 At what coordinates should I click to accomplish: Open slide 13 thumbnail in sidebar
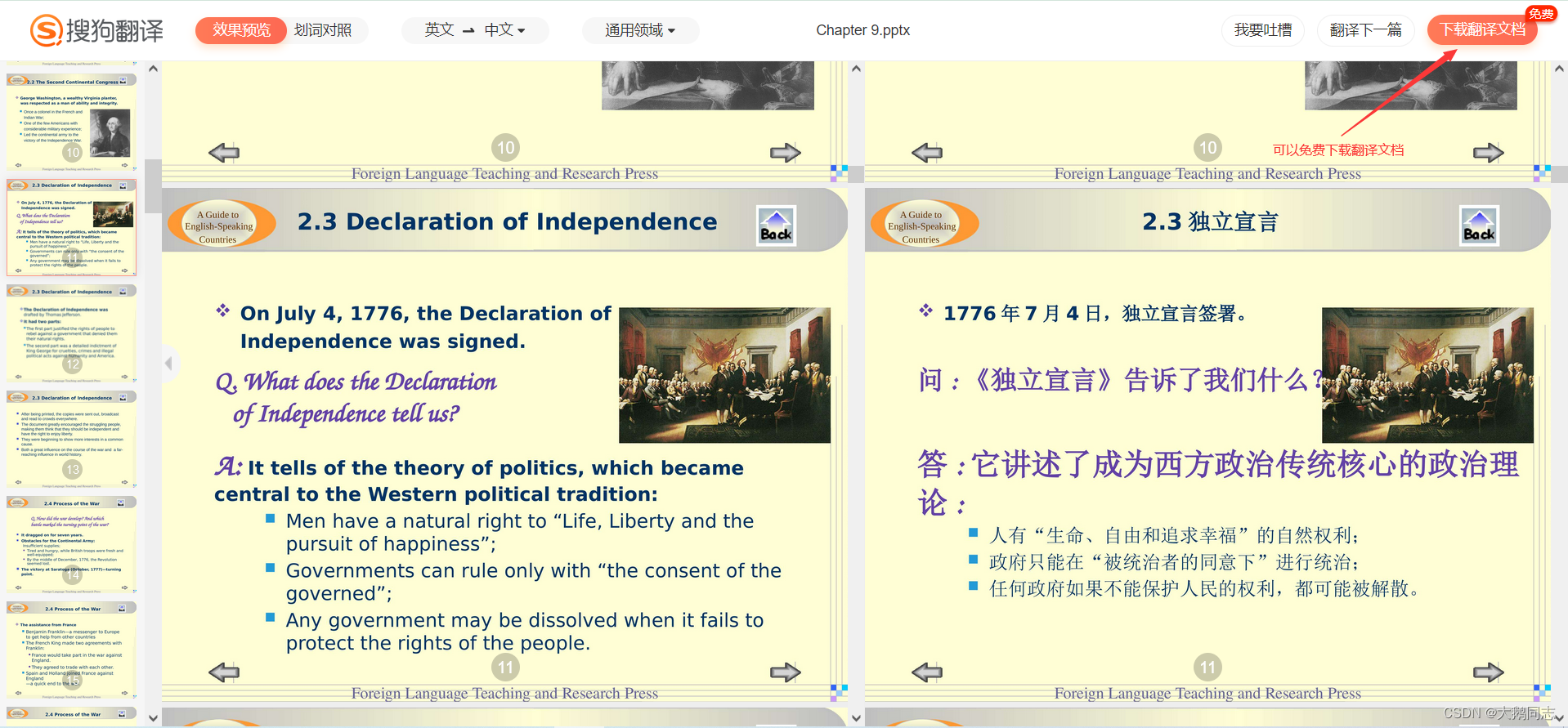(x=72, y=439)
